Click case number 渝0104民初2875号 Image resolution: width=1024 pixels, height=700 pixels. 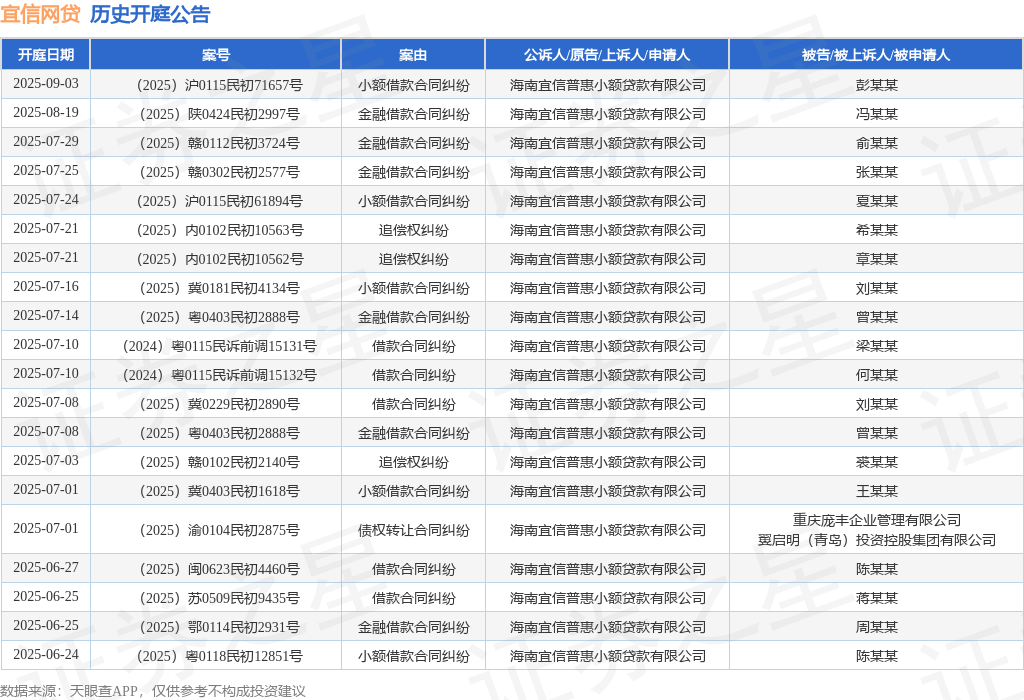(219, 530)
